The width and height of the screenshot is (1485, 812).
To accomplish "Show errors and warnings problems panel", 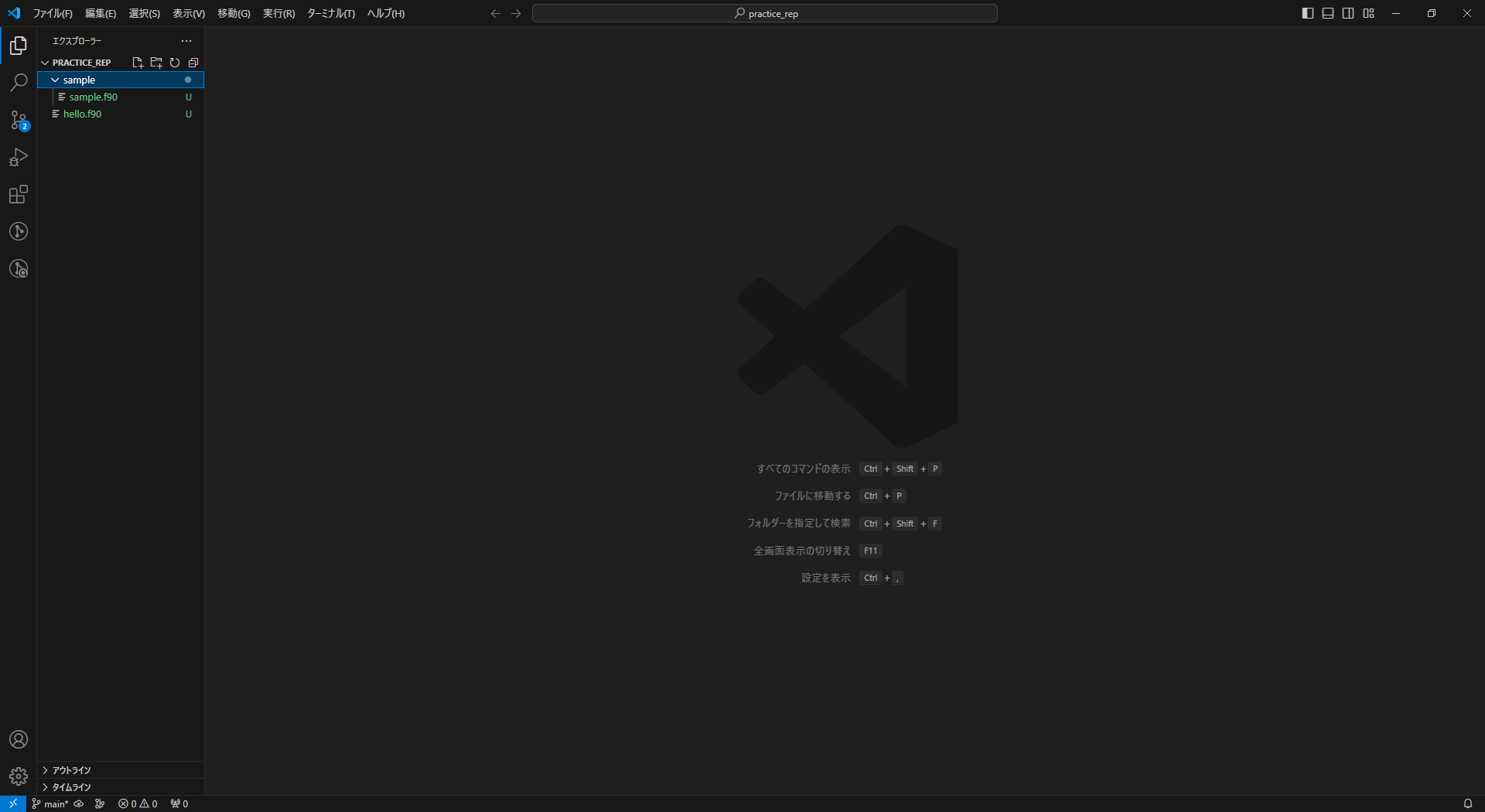I will [x=138, y=803].
